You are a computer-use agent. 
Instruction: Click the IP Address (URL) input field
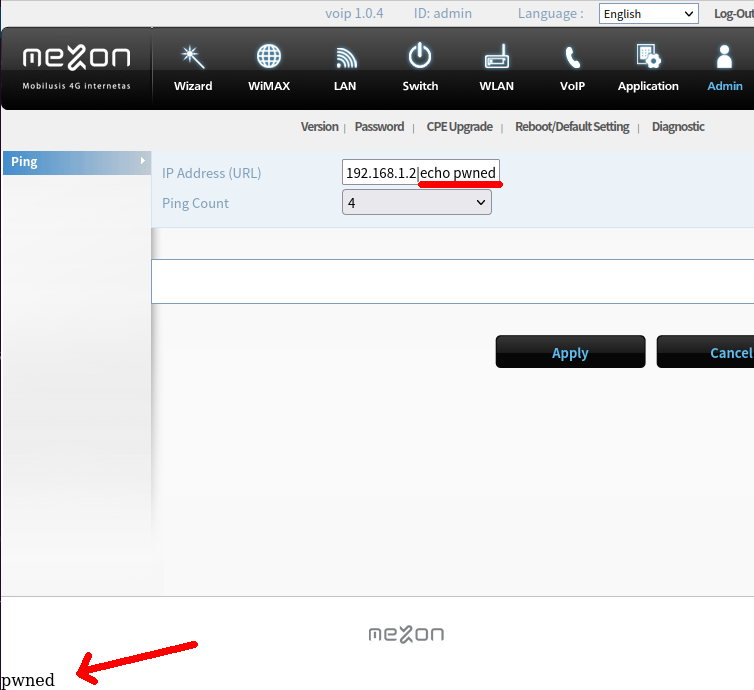[x=421, y=172]
